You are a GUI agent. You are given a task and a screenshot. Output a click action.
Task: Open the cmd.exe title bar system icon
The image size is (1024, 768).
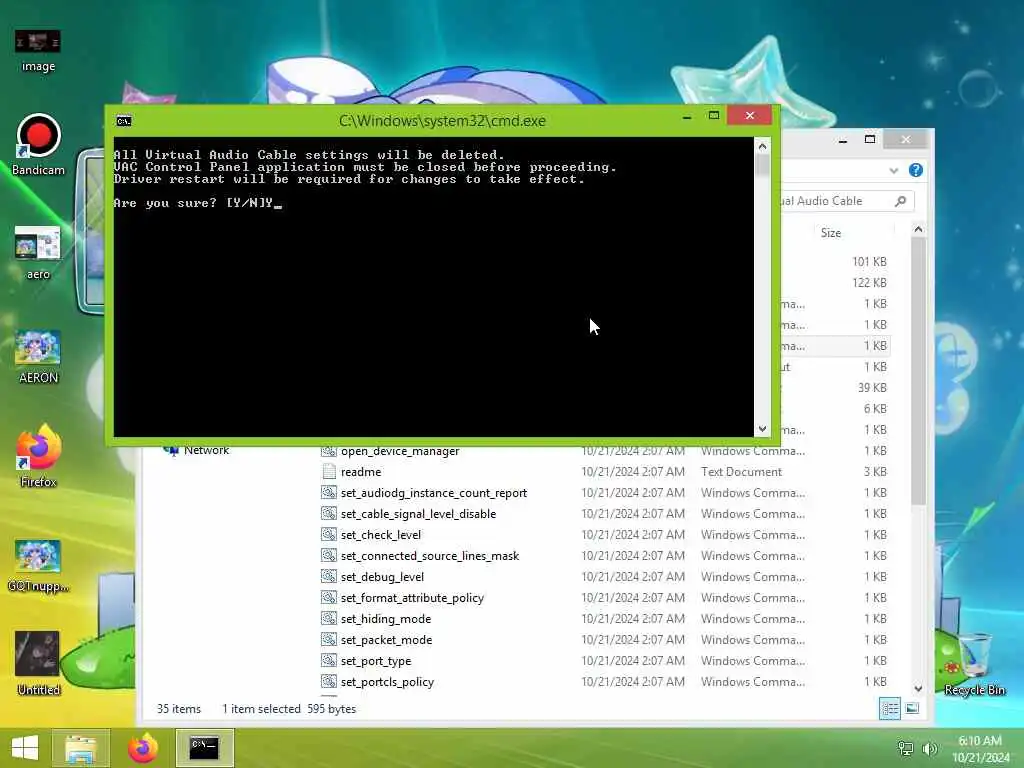pos(123,121)
